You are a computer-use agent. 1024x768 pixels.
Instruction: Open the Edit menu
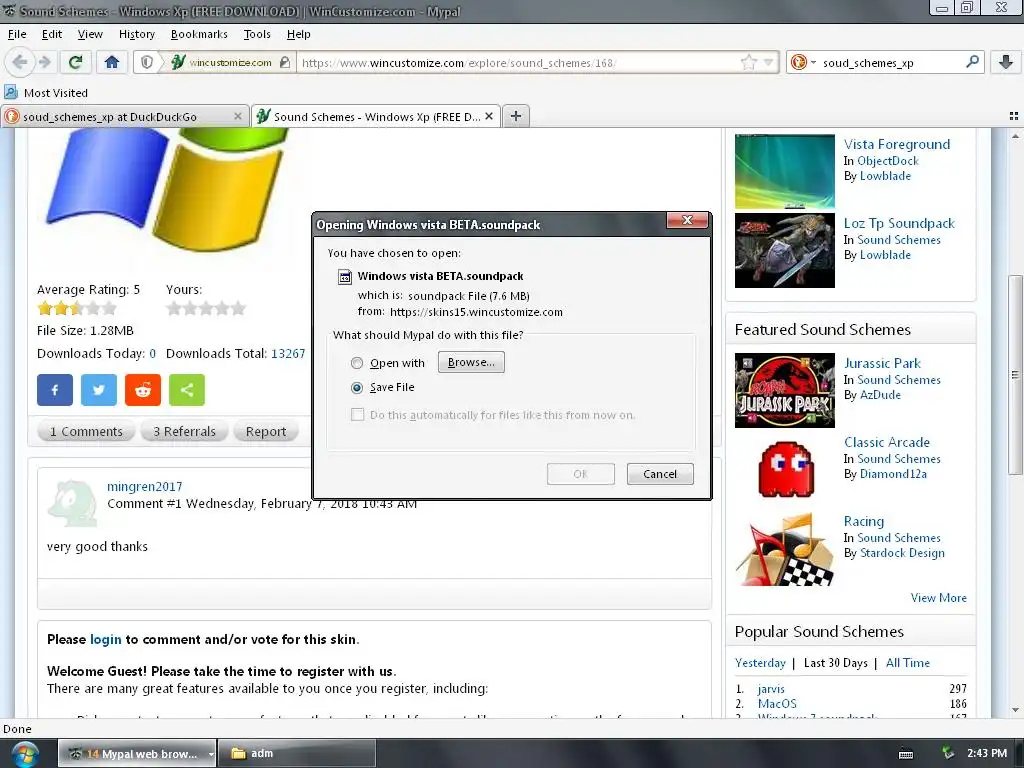pyautogui.click(x=52, y=34)
